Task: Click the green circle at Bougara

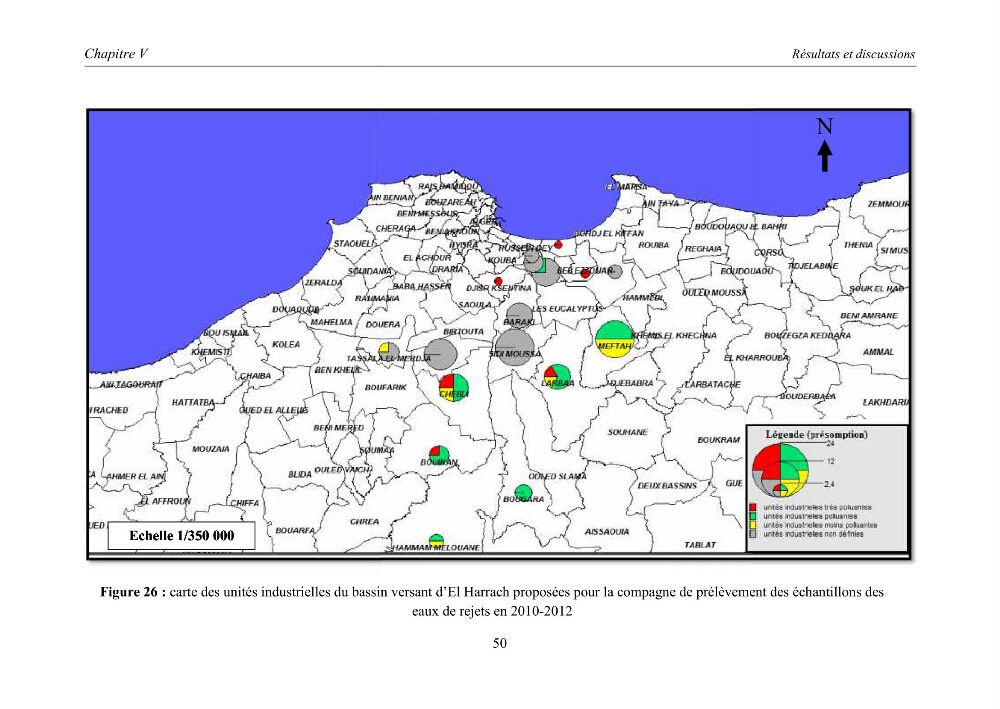Action: point(523,493)
